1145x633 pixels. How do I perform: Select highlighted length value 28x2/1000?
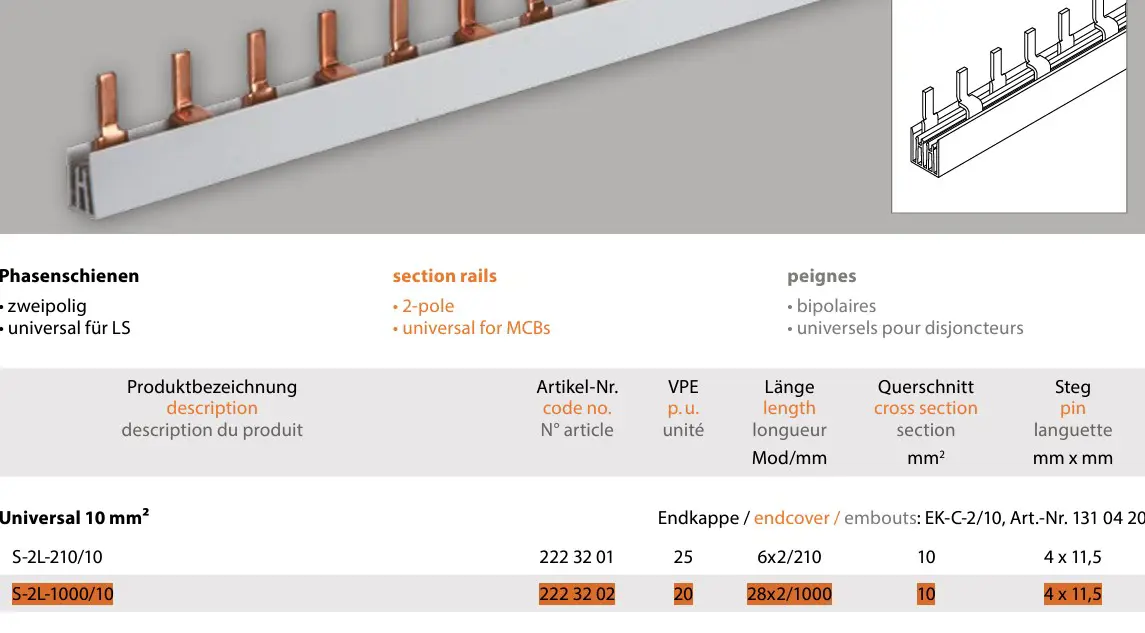789,595
